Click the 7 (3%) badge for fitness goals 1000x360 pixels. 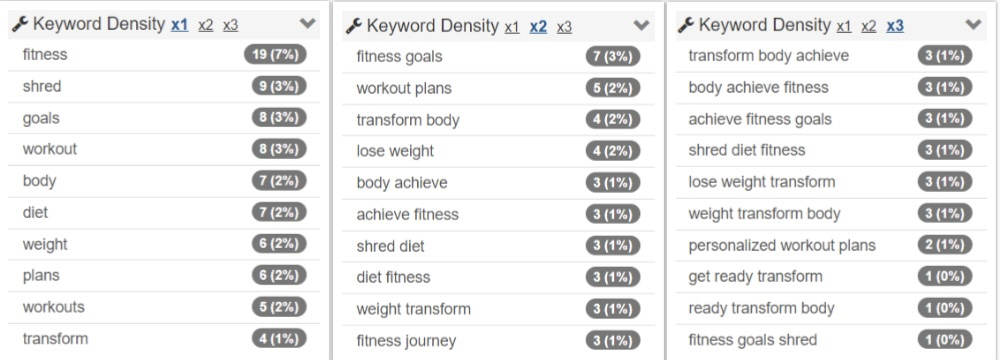click(613, 56)
